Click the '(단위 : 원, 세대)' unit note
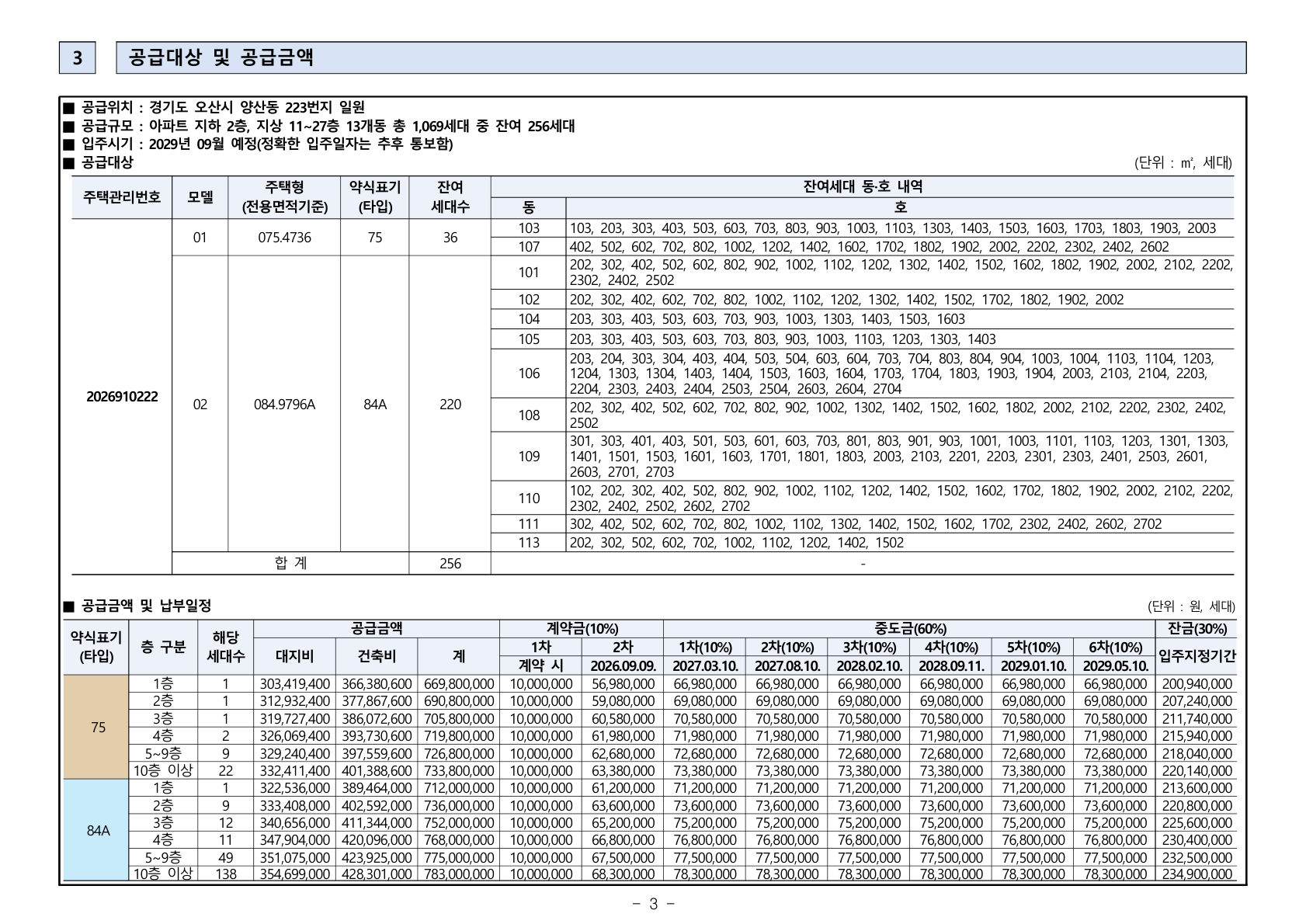 (x=1191, y=606)
